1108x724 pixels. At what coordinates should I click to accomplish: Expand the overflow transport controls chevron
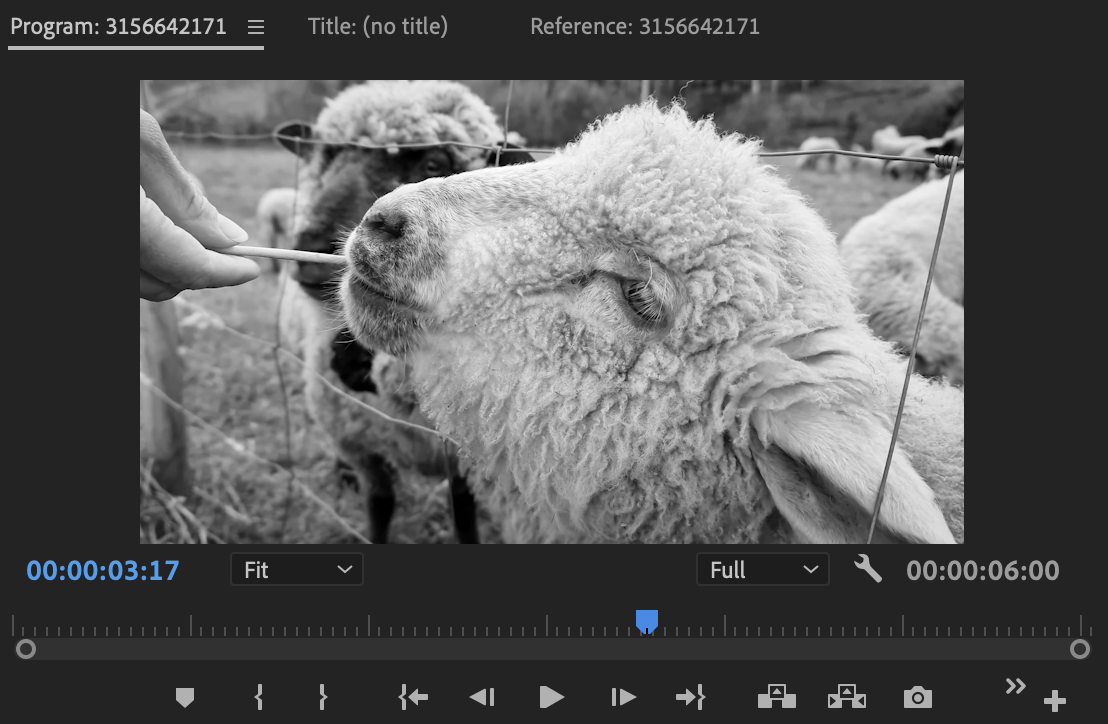[1015, 686]
